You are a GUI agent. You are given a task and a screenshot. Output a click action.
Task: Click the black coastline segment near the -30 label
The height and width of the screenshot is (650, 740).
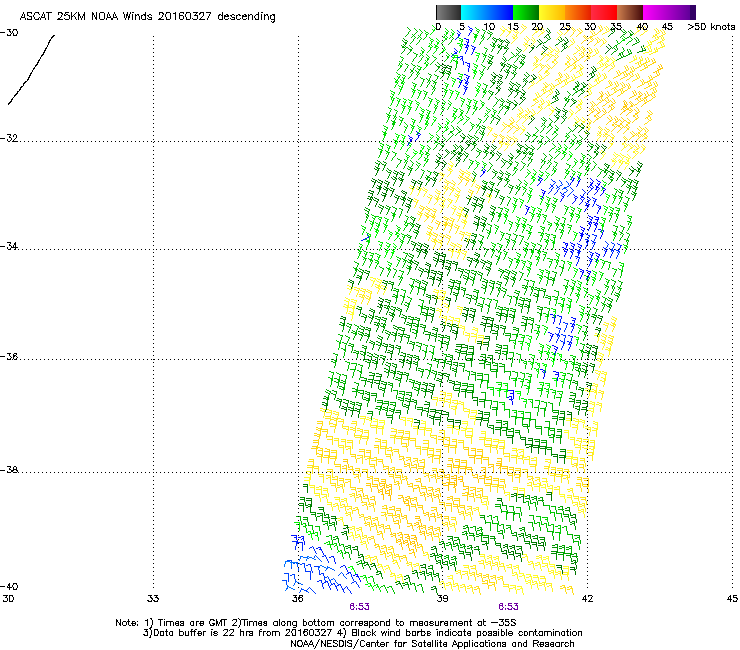(x=31, y=69)
